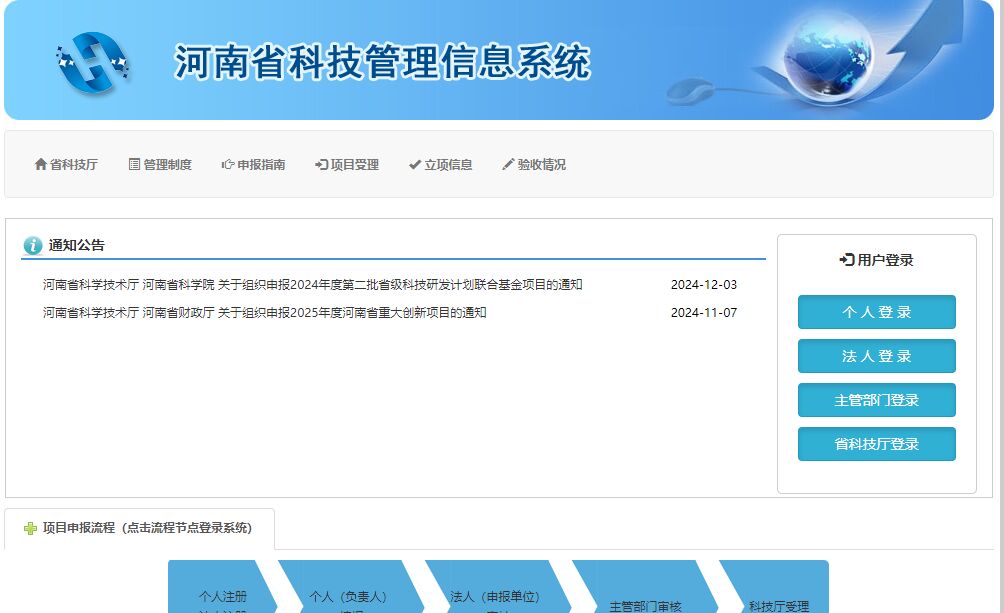Click the info icon beside 通知公告

pos(33,245)
